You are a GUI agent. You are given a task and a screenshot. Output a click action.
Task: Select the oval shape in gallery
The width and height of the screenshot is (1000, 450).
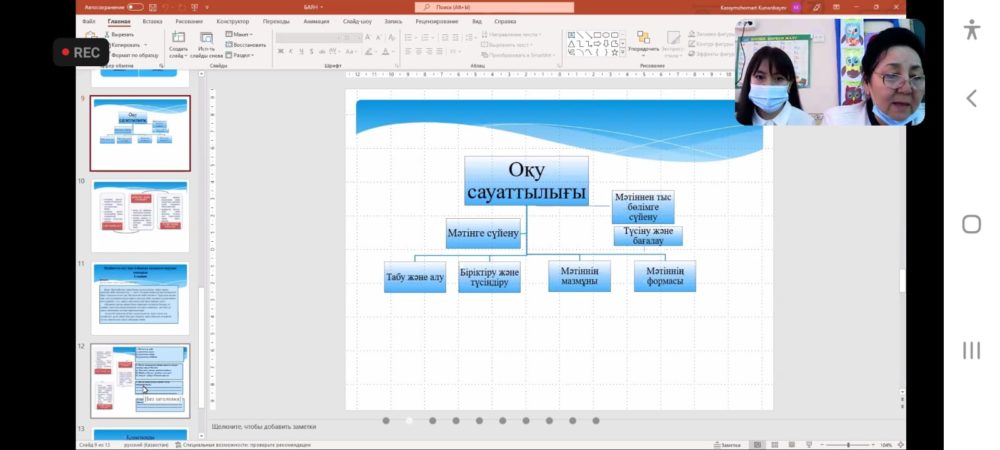pos(606,35)
